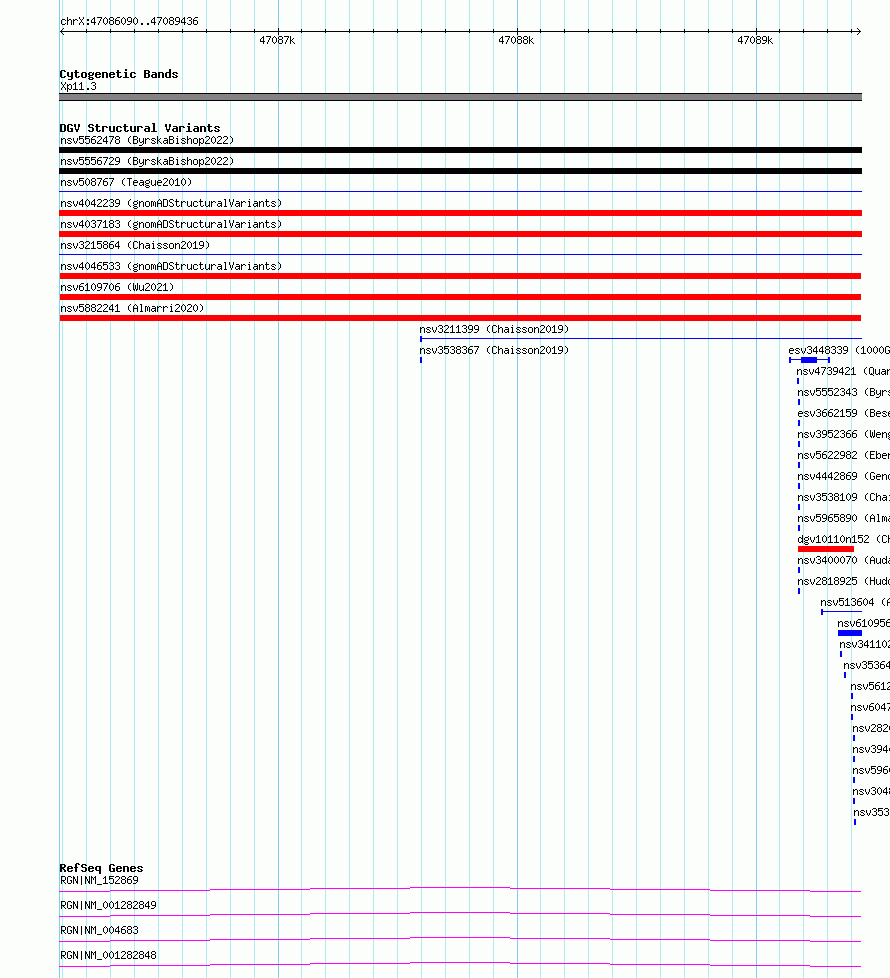Click nsv3538367 (Chaisson2019) variant label
Viewport: 890px width, 978px height.
tap(494, 351)
